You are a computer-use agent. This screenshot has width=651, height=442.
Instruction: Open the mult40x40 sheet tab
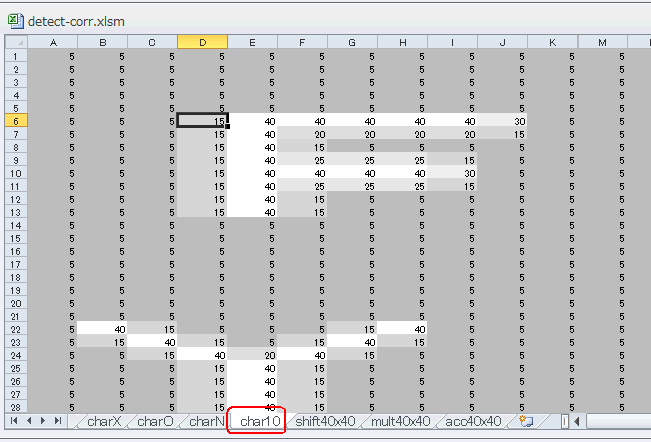pos(400,421)
